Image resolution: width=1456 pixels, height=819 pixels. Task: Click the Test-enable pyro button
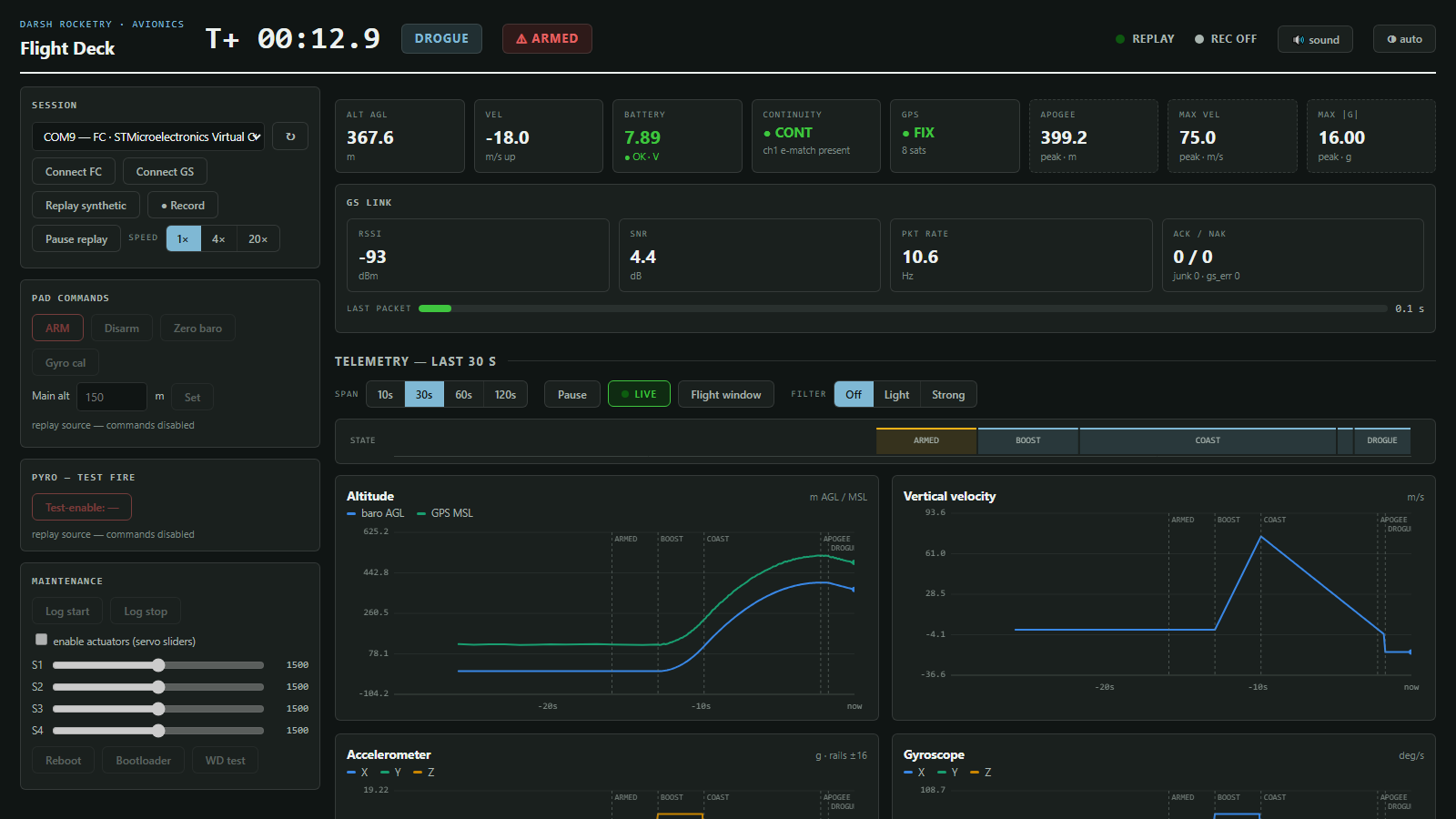point(82,507)
